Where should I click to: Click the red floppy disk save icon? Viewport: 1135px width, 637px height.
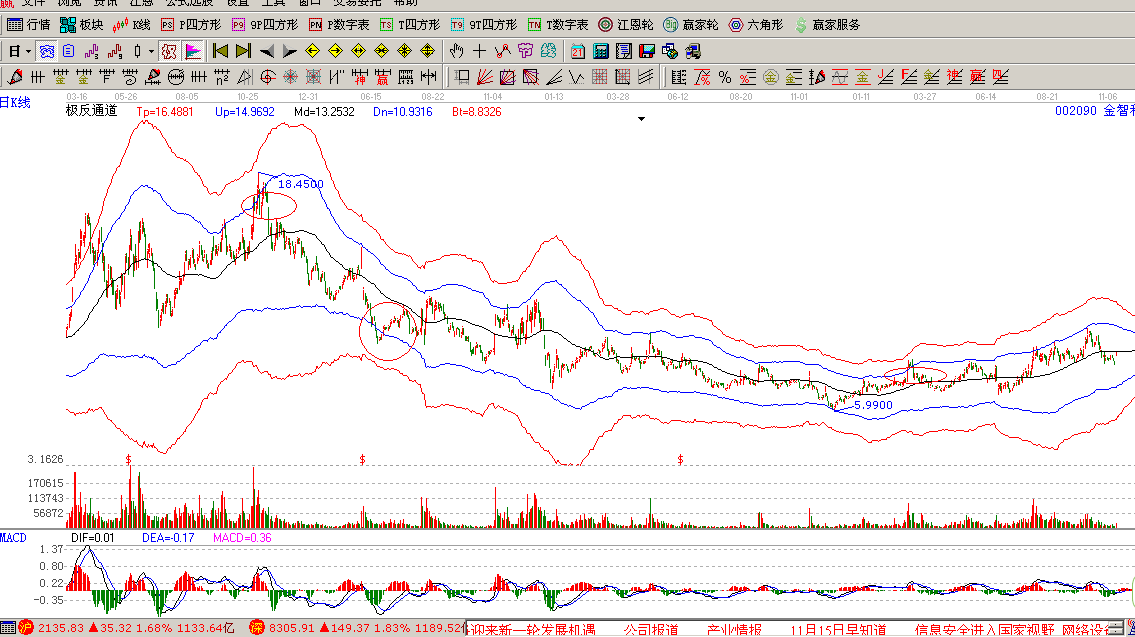[647, 51]
